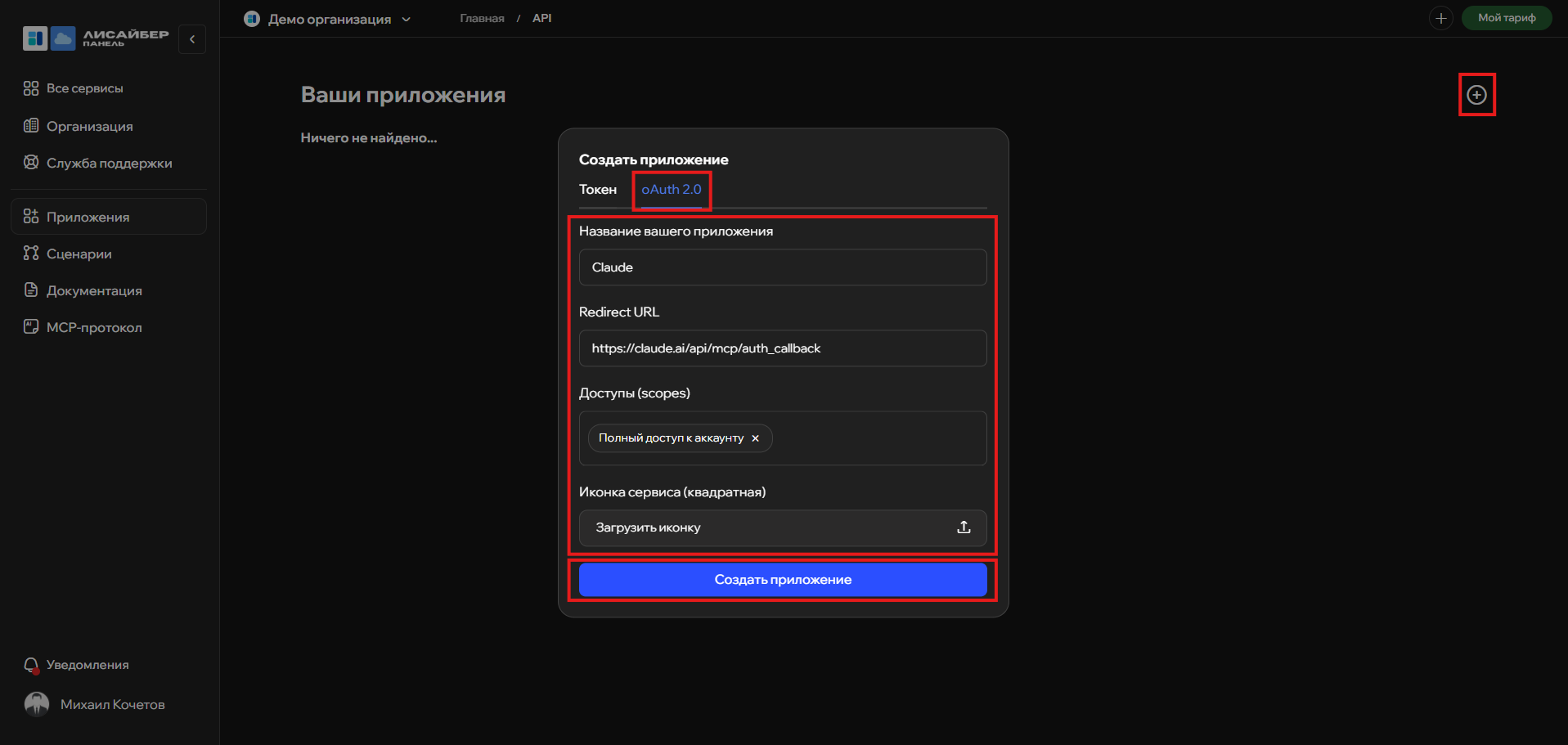Image resolution: width=1568 pixels, height=745 pixels.
Task: Click the upload arrow icon in icon field
Action: point(964,527)
